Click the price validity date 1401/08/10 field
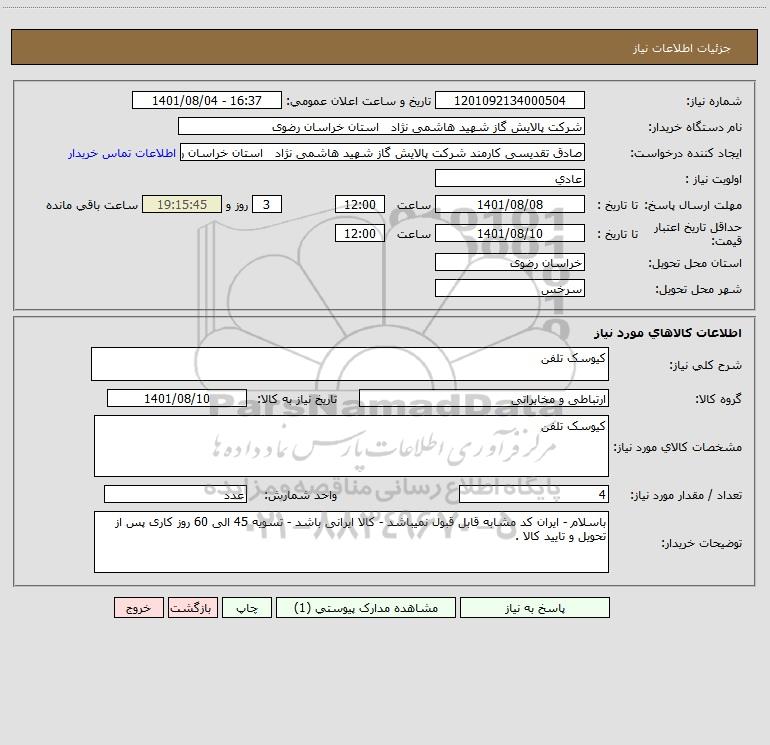Viewport: 770px width, 745px height. [x=510, y=233]
